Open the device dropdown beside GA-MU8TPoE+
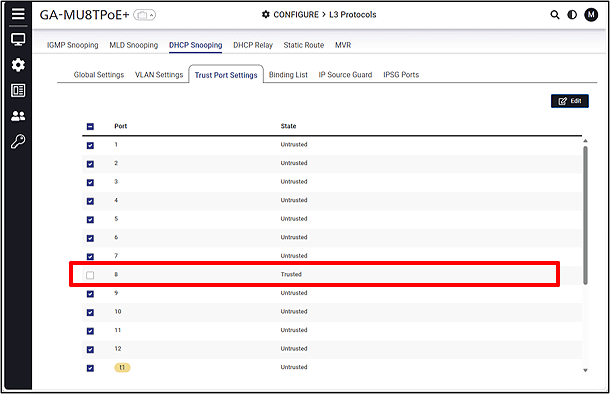Viewport: 610px width, 394px height. pyautogui.click(x=144, y=15)
